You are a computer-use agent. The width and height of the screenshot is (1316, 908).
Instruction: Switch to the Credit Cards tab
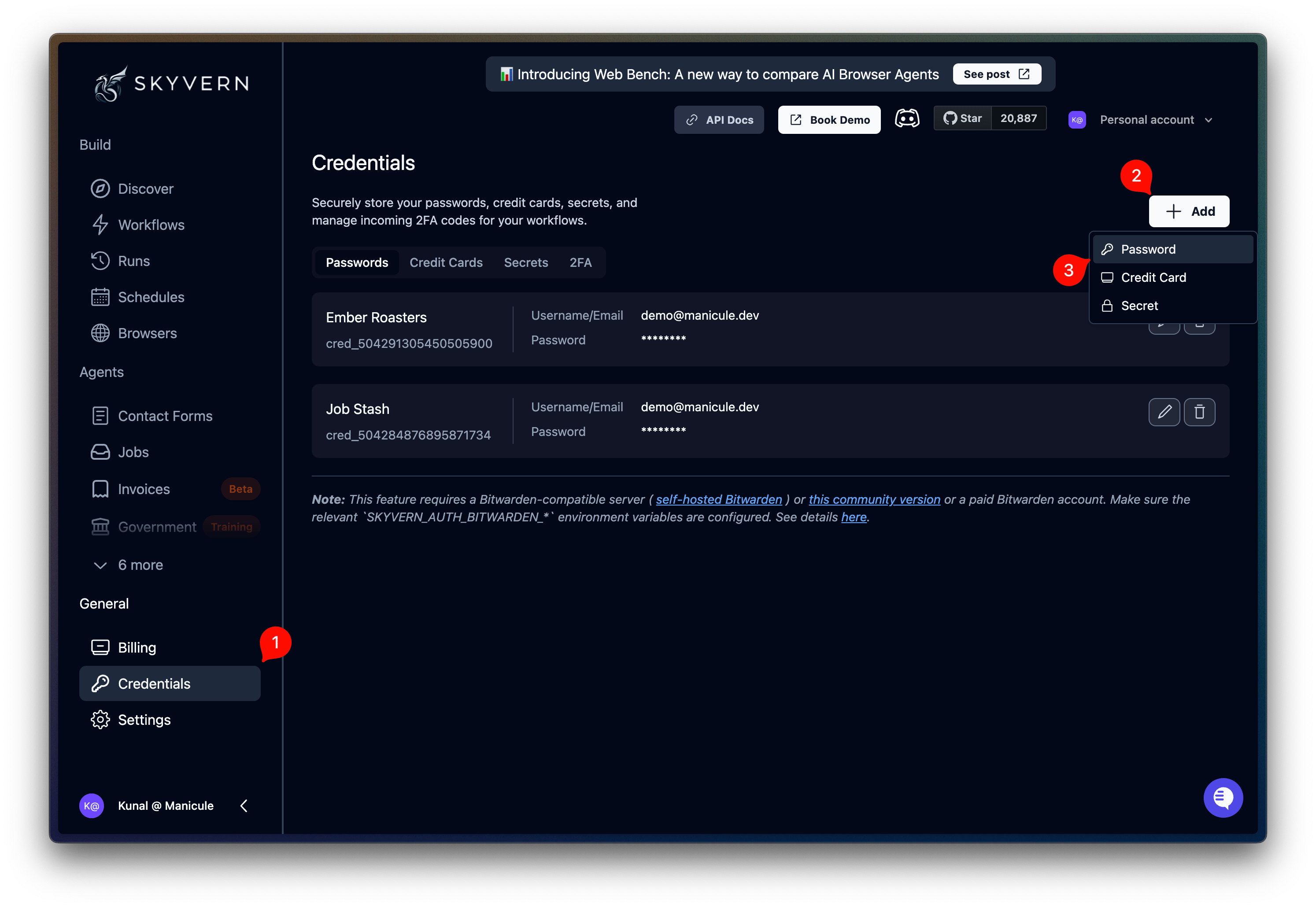coord(446,262)
